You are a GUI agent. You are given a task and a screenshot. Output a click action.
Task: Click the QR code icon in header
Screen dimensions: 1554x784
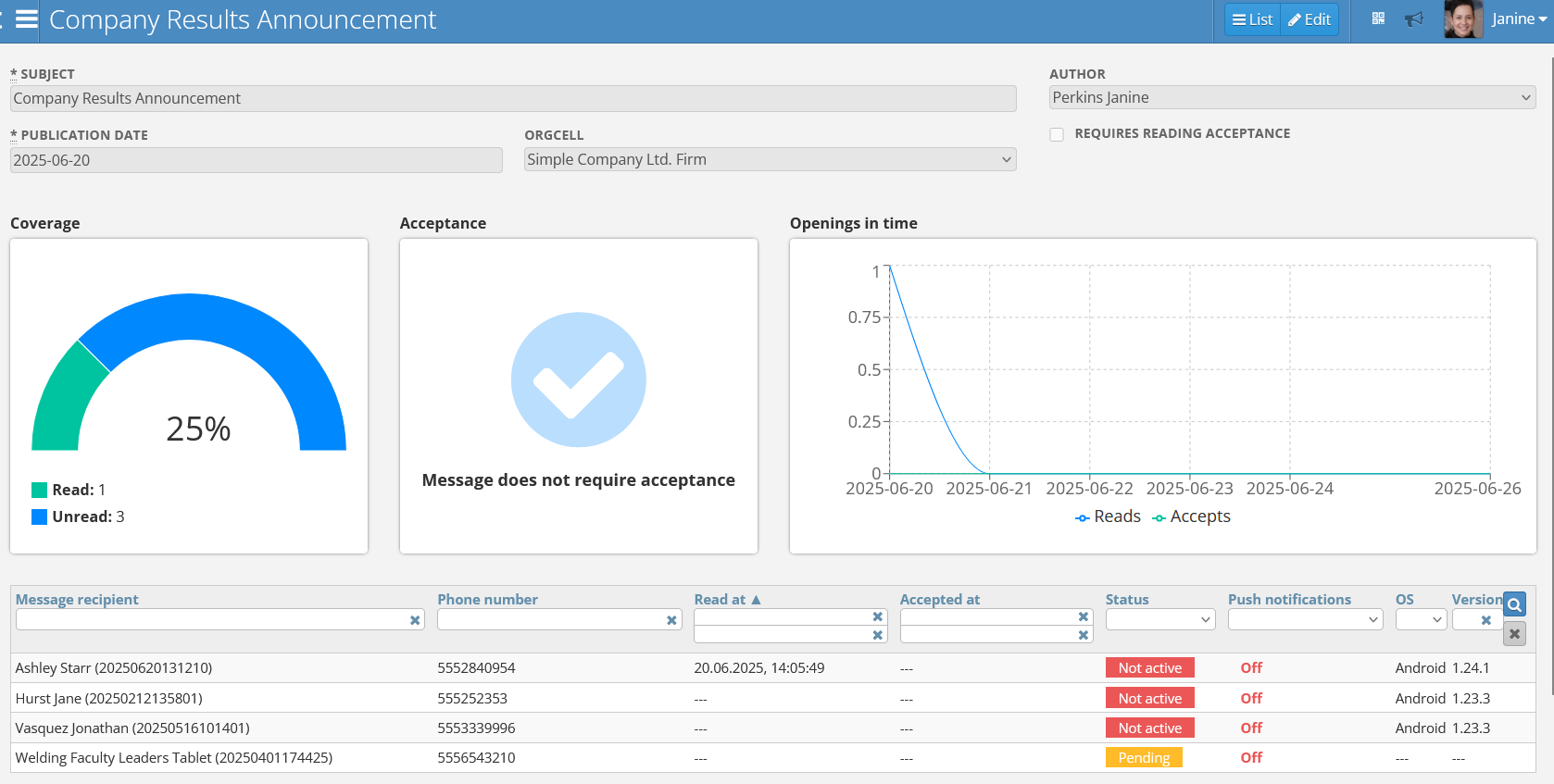[1378, 19]
